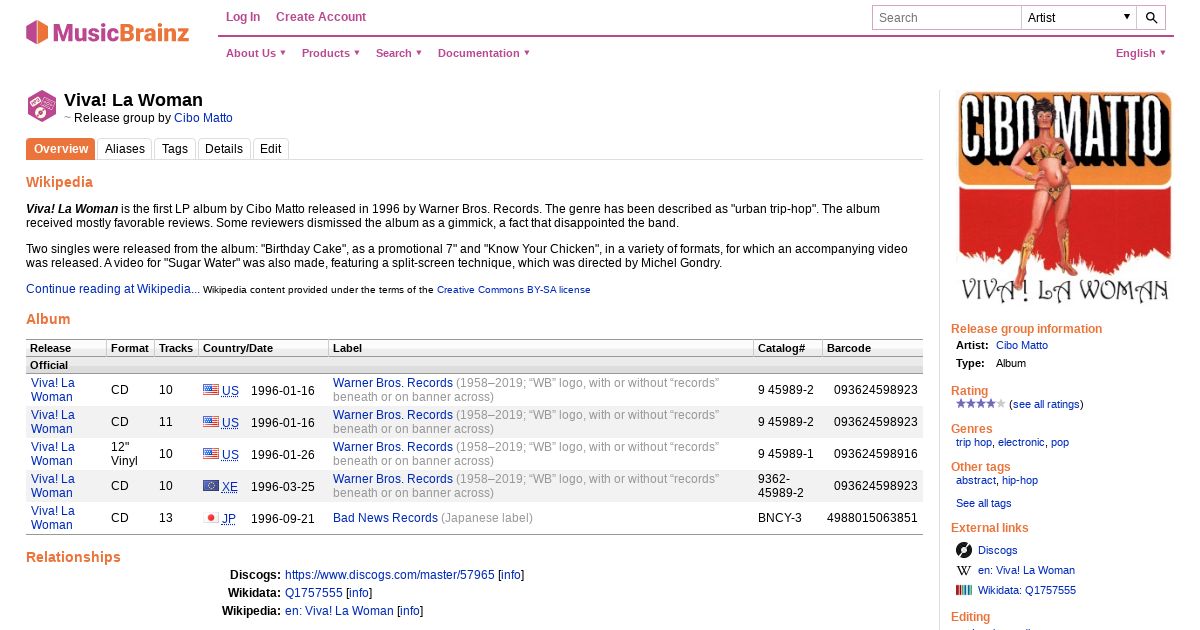1200x630 pixels.
Task: Click the Log In link
Action: (243, 17)
